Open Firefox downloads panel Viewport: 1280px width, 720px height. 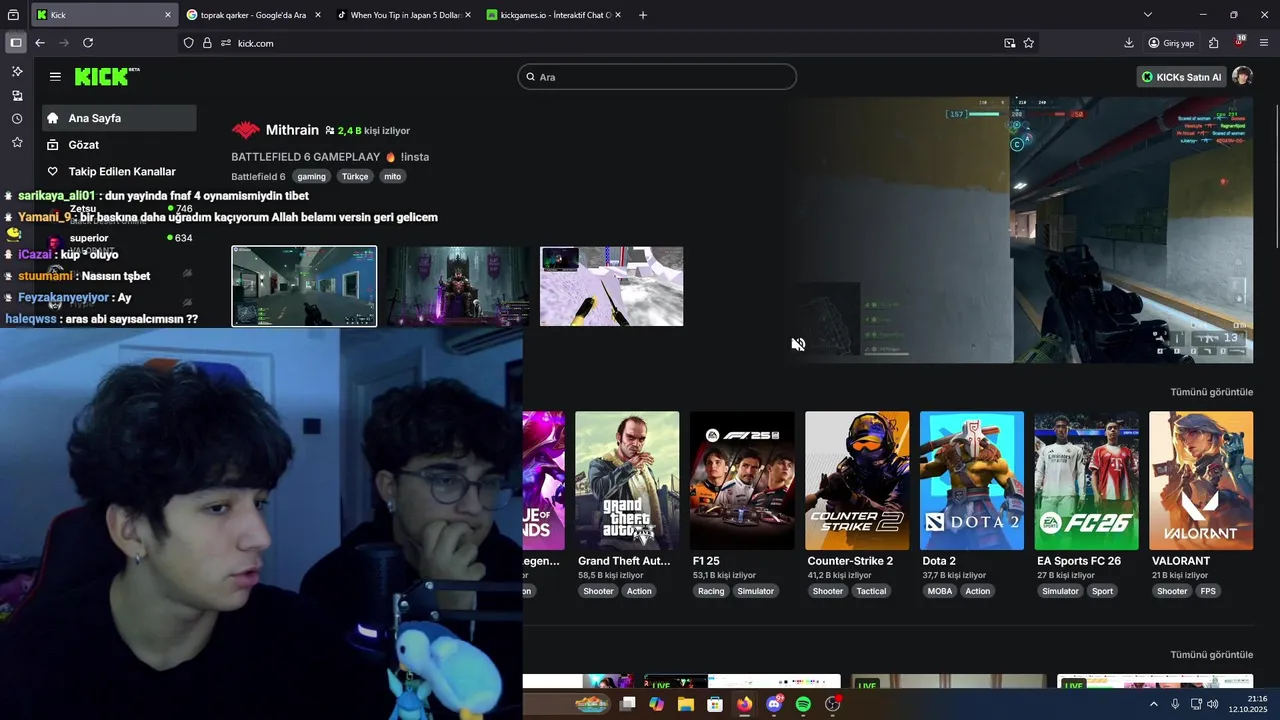click(1129, 43)
